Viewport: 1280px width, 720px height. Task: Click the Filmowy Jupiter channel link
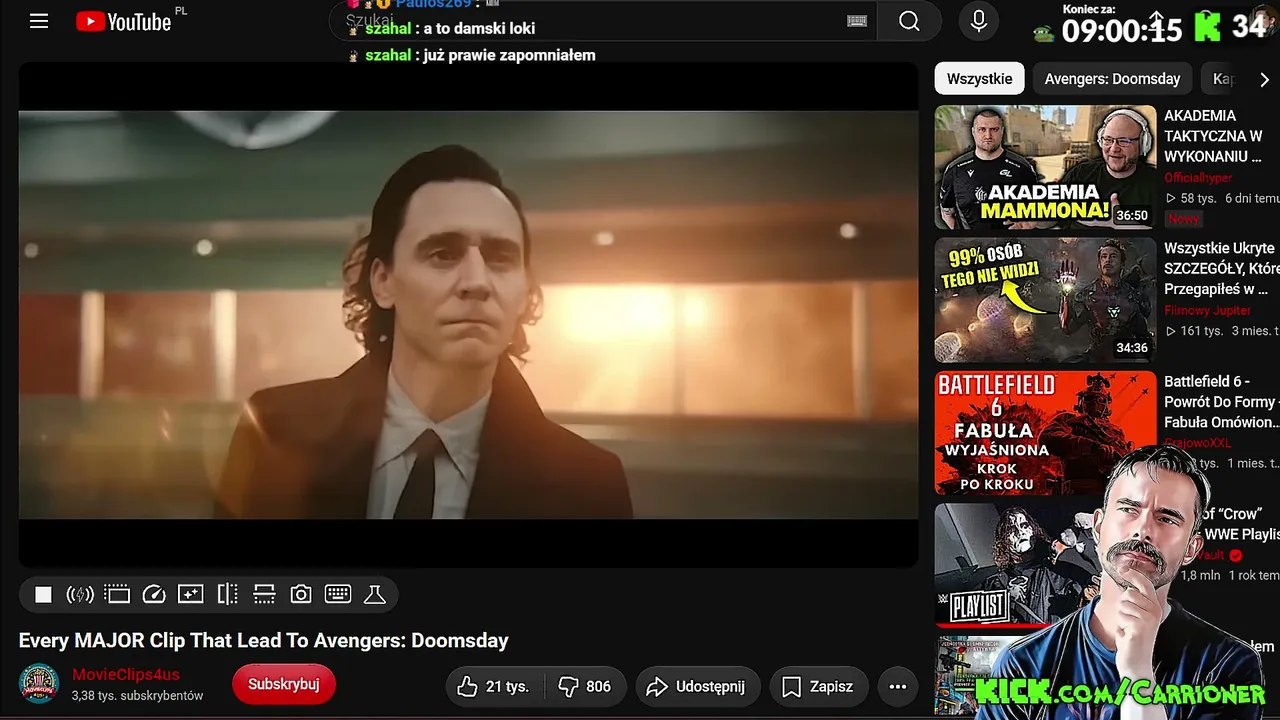pos(1207,310)
